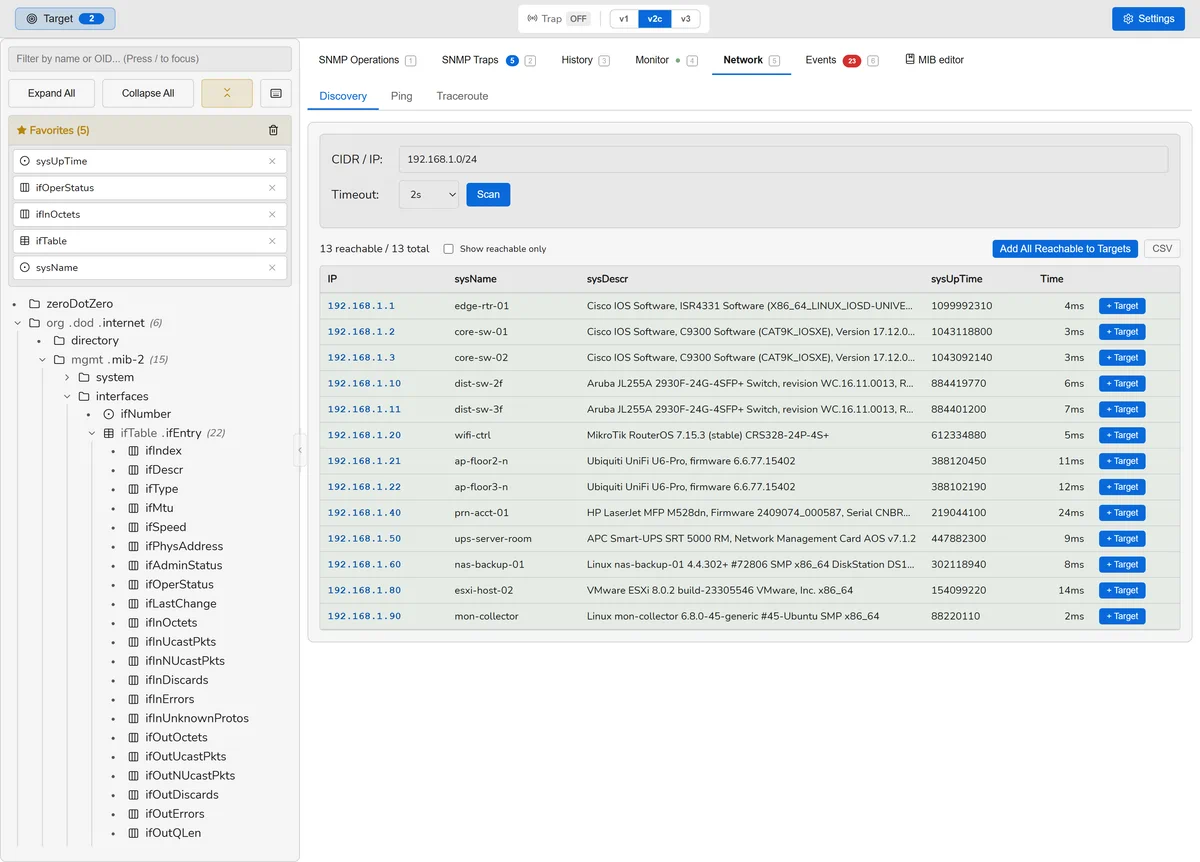1200x862 pixels.
Task: Click the ifTable favorite's grid icon
Action: tap(25, 241)
